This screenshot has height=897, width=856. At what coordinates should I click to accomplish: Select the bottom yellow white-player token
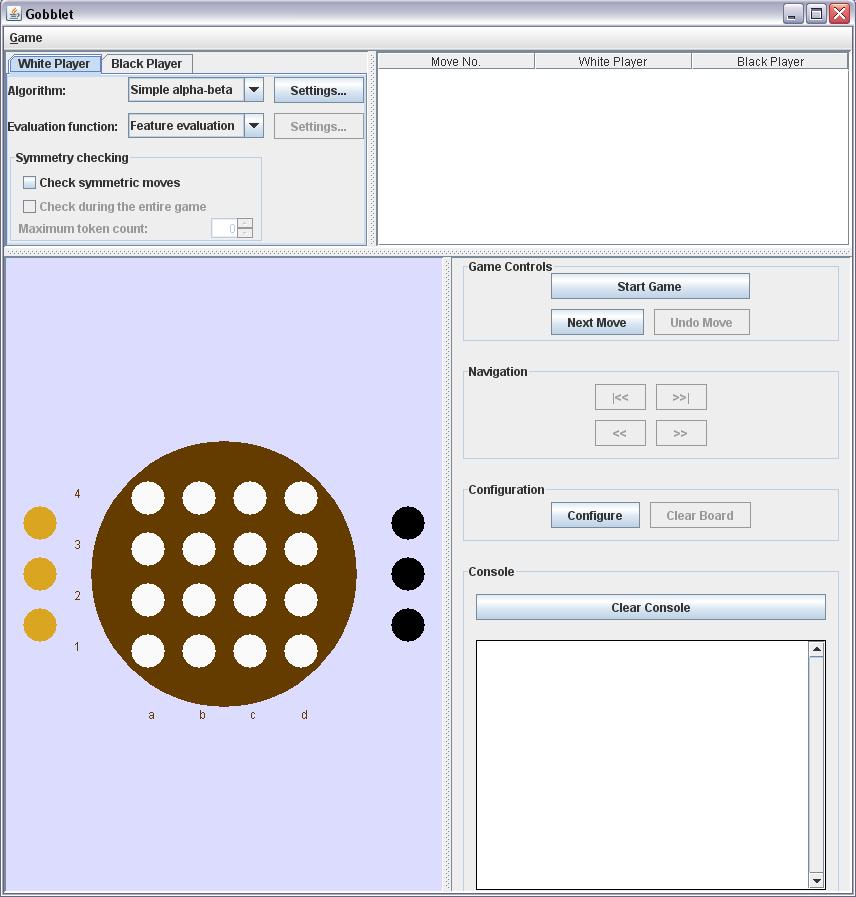tap(40, 625)
